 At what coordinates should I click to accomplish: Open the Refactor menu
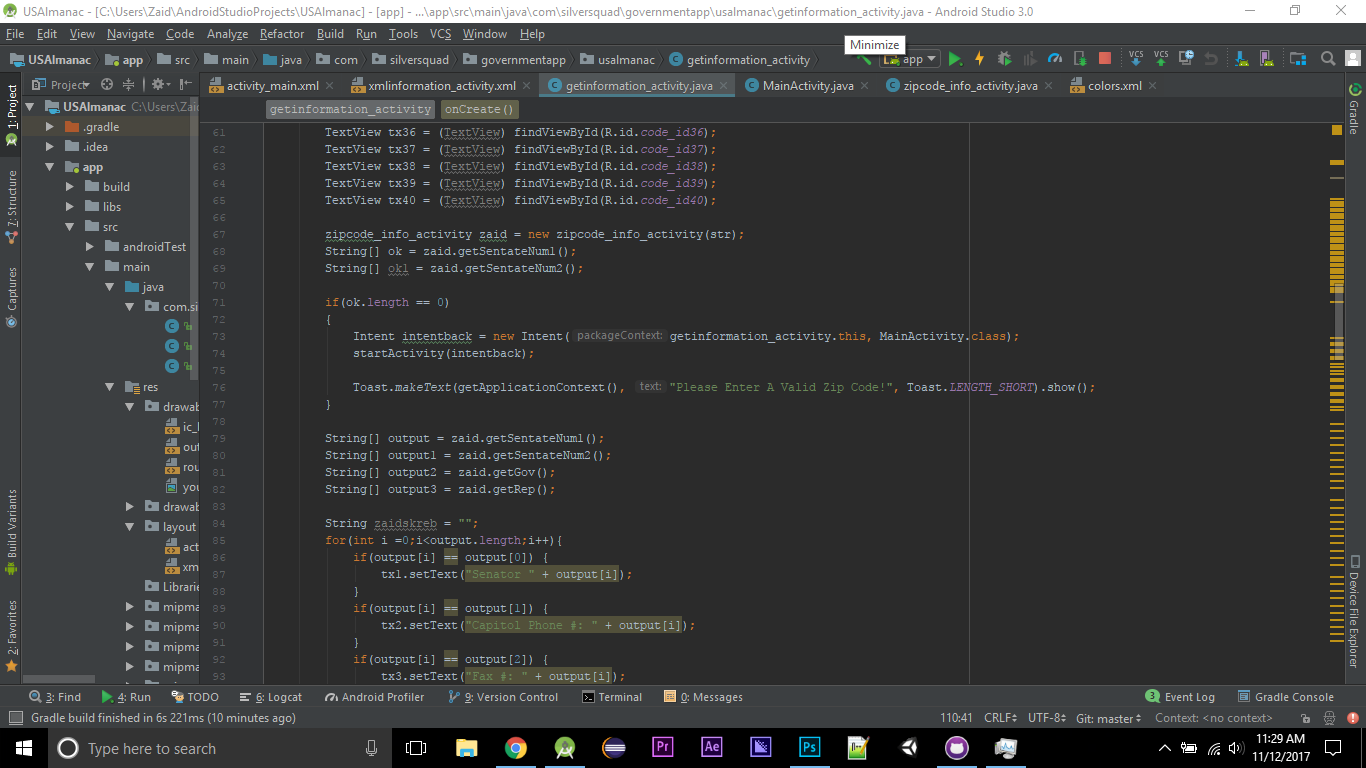click(x=282, y=34)
